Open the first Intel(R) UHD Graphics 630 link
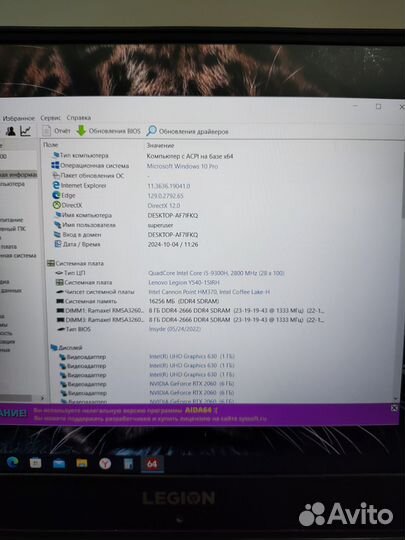The image size is (405, 540). 192,356
